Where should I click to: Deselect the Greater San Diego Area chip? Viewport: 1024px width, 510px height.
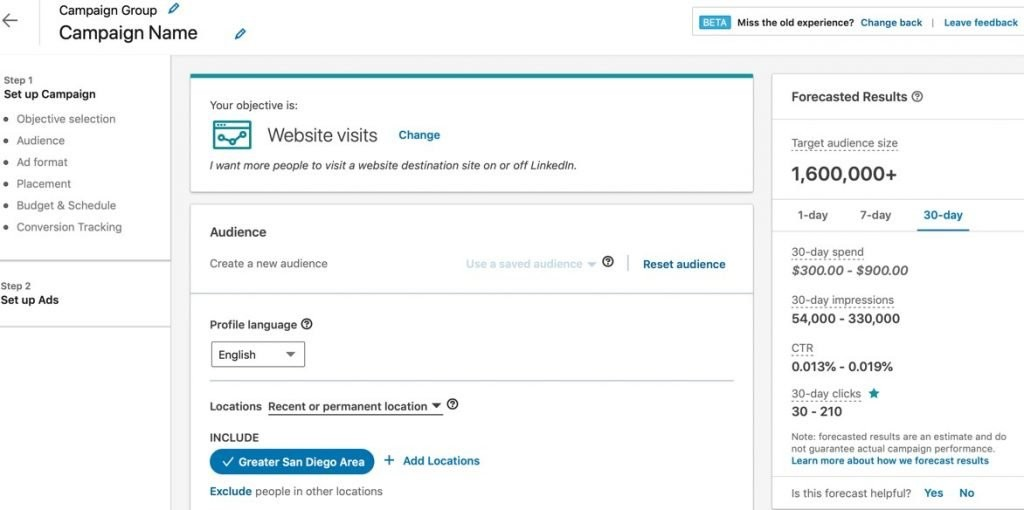click(292, 461)
